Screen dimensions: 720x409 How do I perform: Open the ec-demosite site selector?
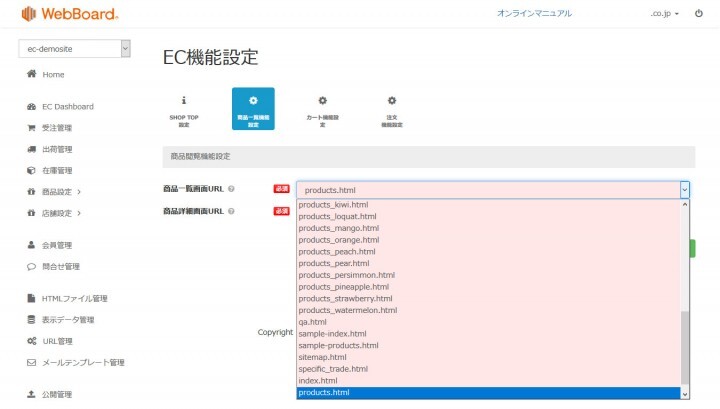coord(74,49)
